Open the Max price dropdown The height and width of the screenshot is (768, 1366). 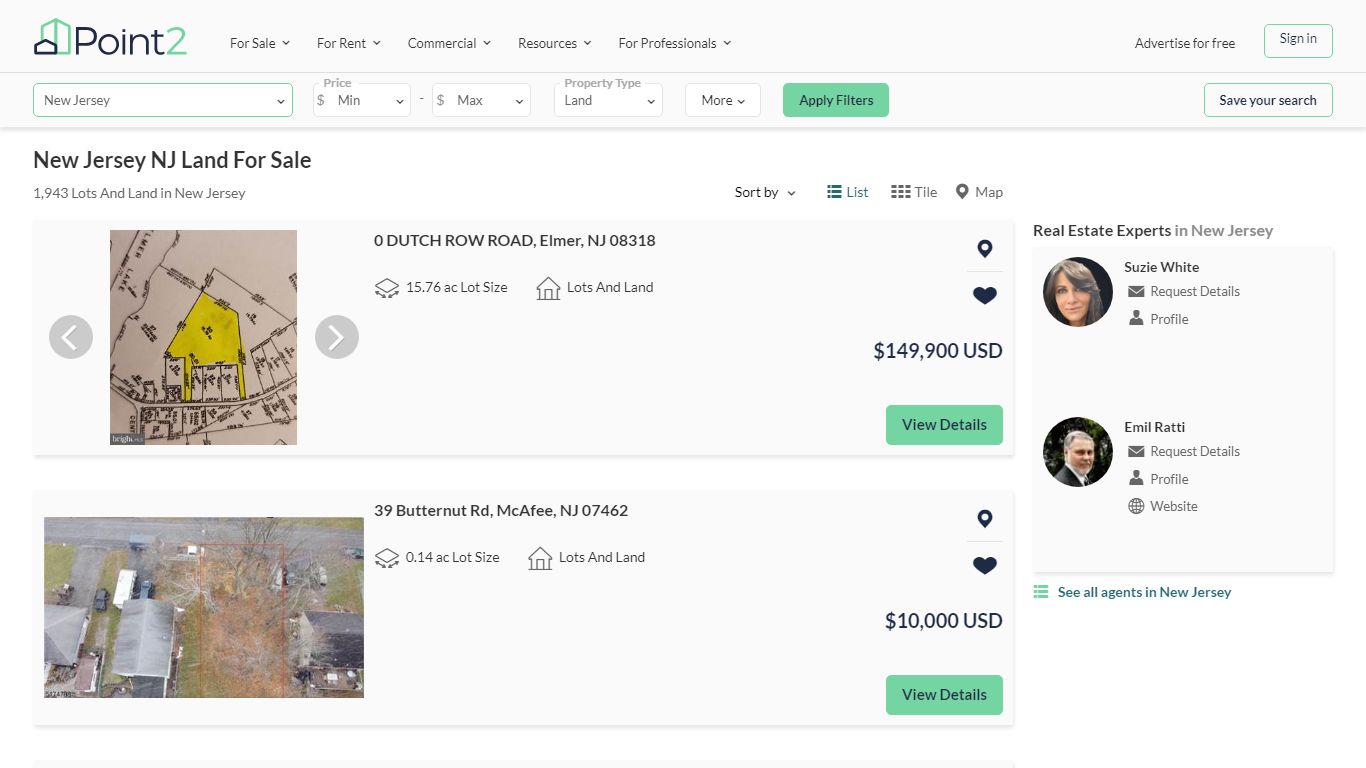(x=481, y=100)
